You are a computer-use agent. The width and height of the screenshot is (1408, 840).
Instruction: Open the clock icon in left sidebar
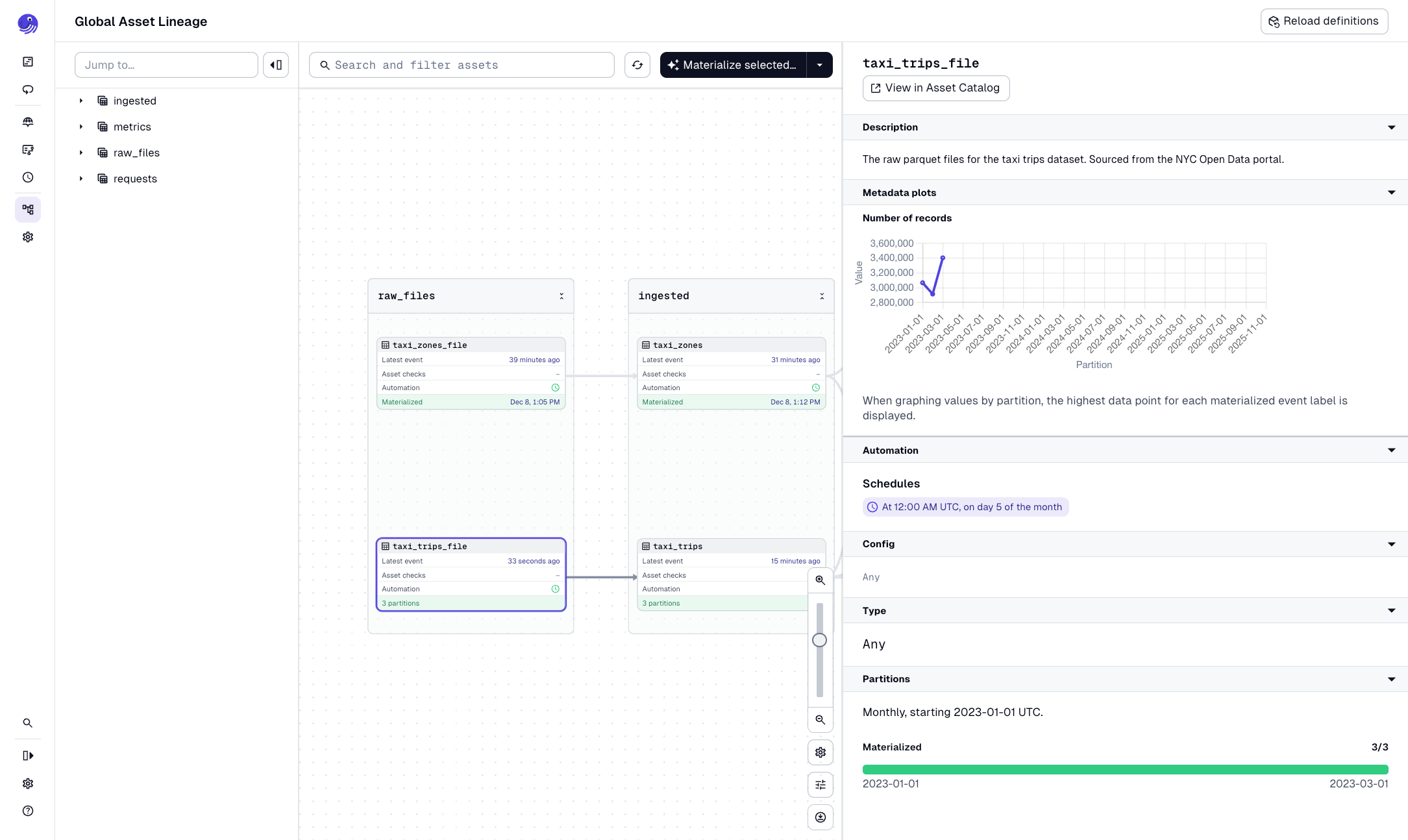coord(28,177)
